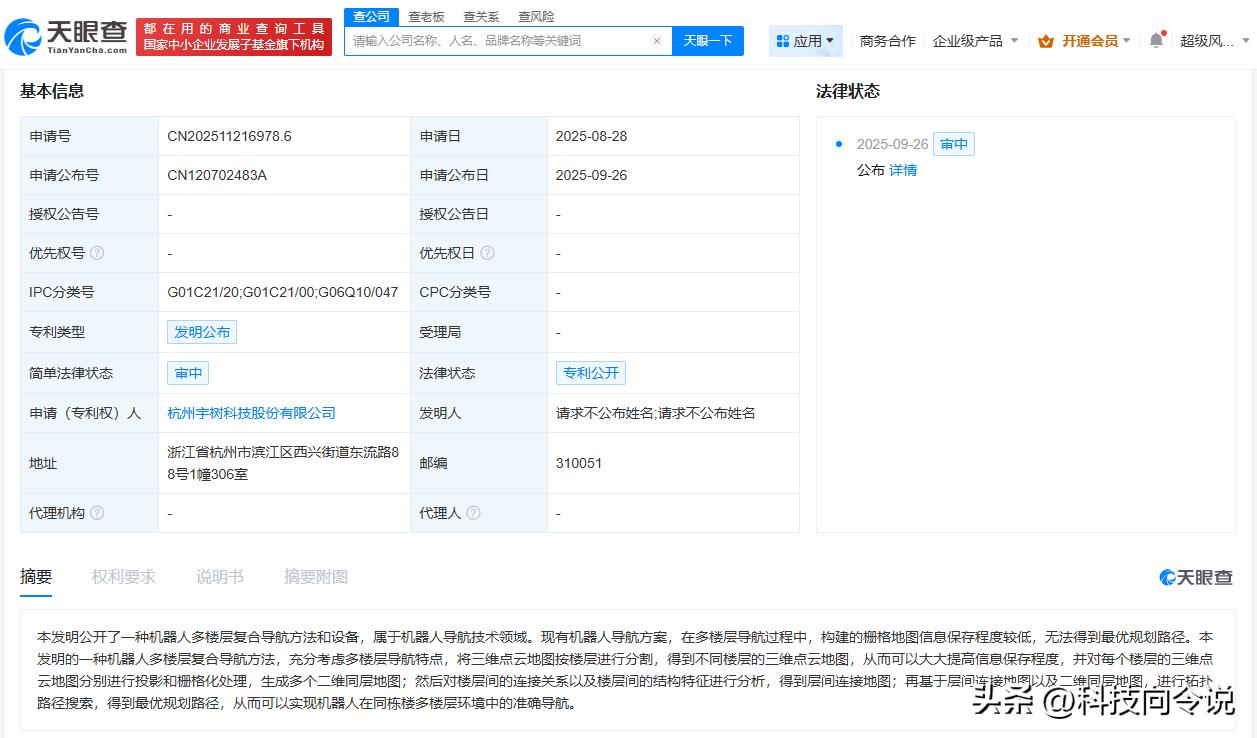The width and height of the screenshot is (1257, 738).
Task: Click the 详情 link under legal status
Action: [903, 170]
